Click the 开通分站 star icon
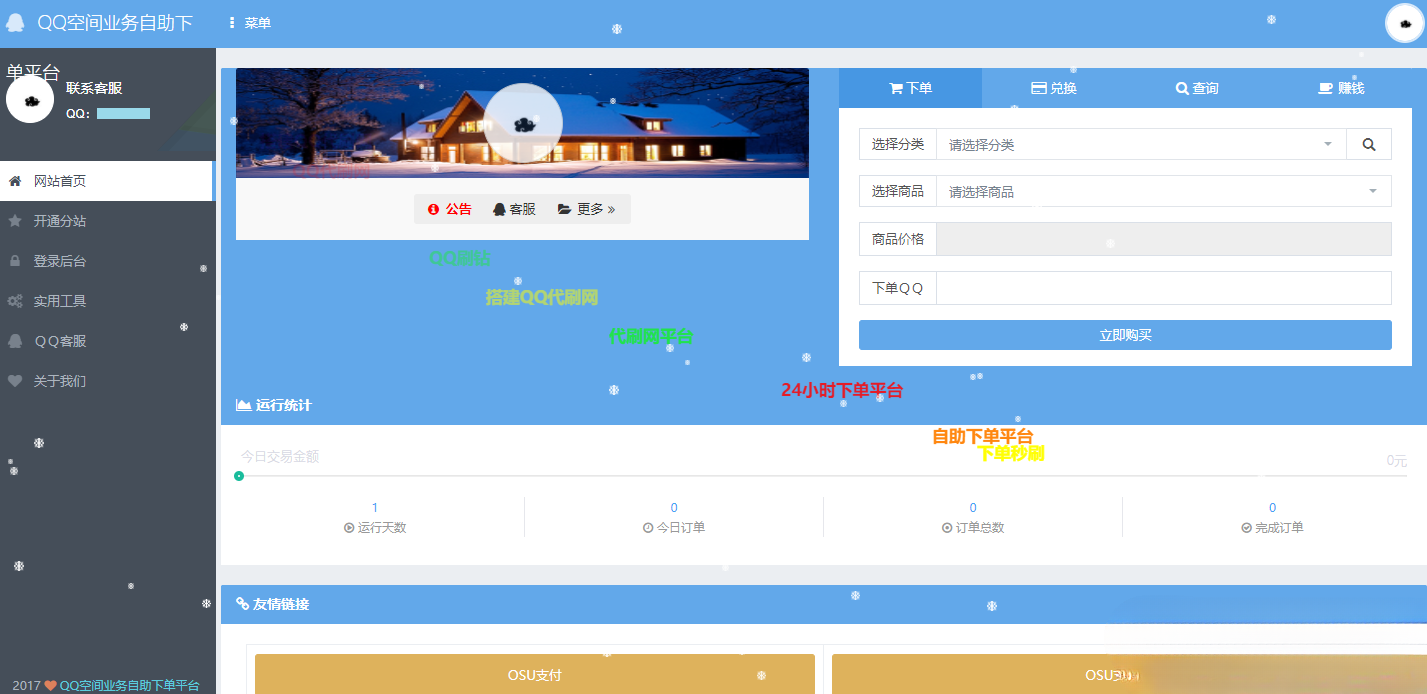The image size is (1427, 694). pos(13,220)
